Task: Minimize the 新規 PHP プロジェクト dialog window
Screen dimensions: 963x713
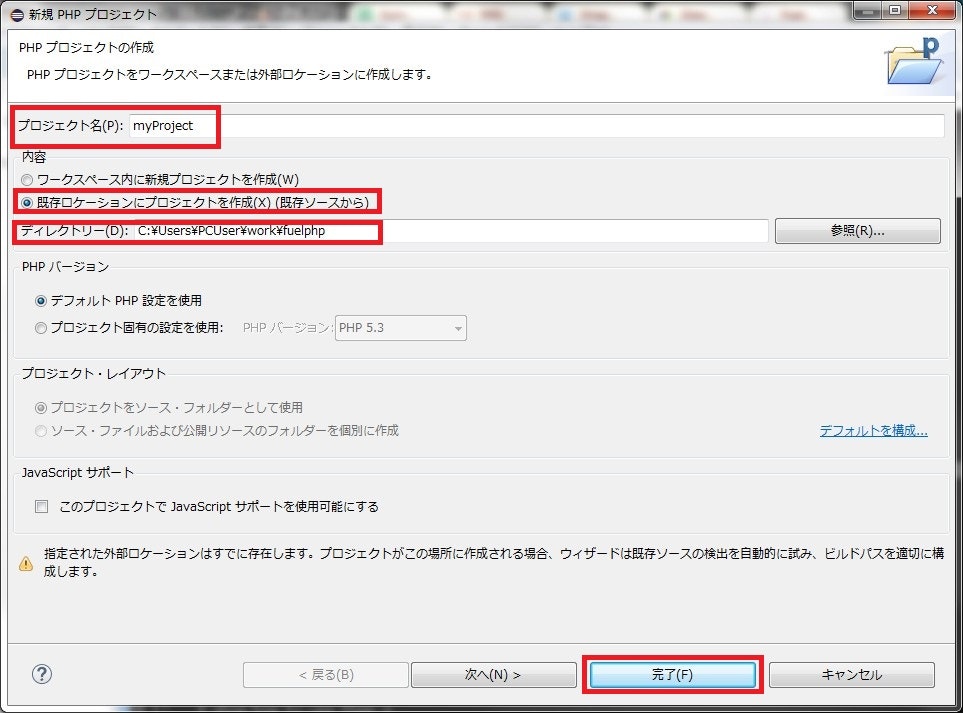Action: [x=867, y=10]
